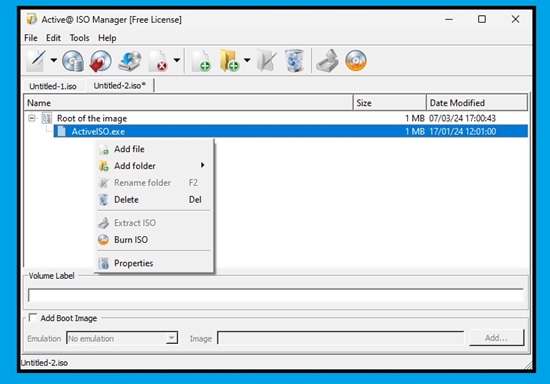
Task: Switch to the Untitled-2.iso* tab
Action: point(119,86)
